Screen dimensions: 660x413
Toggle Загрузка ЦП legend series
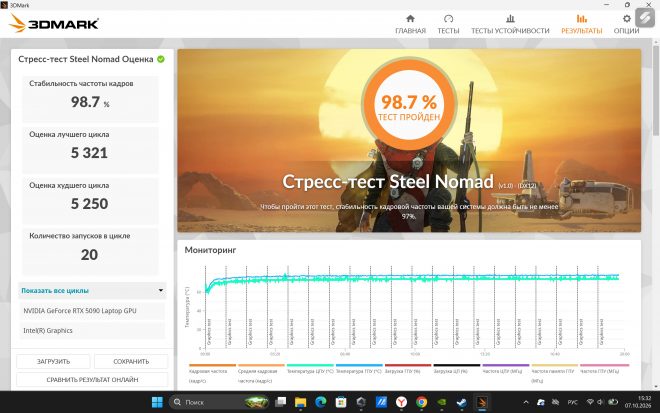point(456,369)
